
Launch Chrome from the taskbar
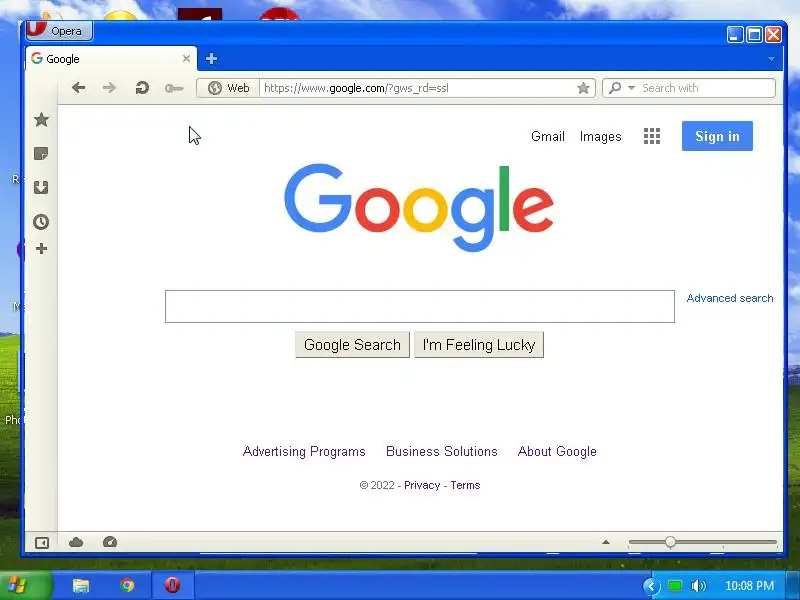pos(127,585)
